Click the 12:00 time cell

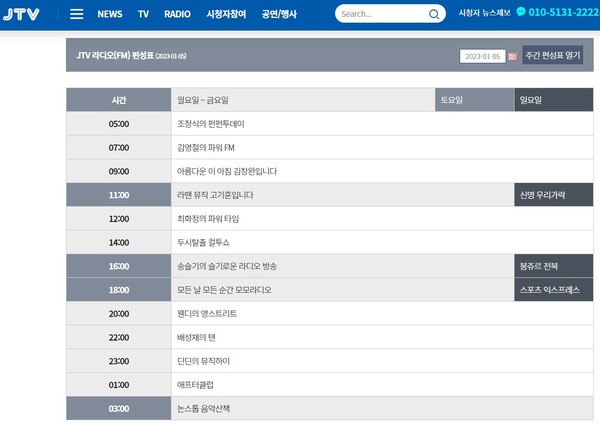click(119, 219)
